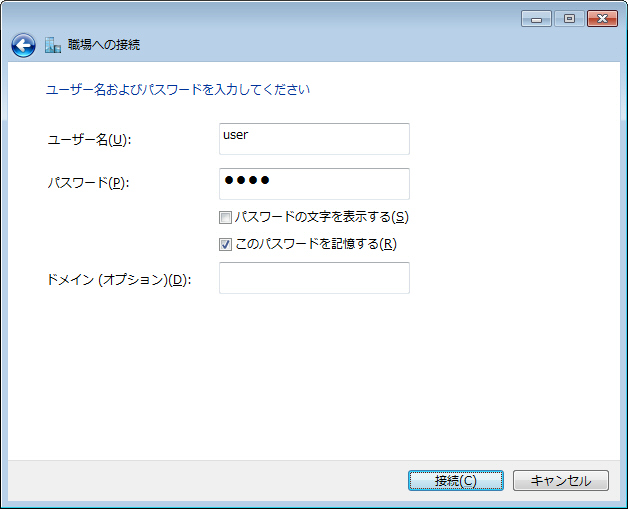628x509 pixels.
Task: Click the キャンセル button
Action: [x=561, y=481]
